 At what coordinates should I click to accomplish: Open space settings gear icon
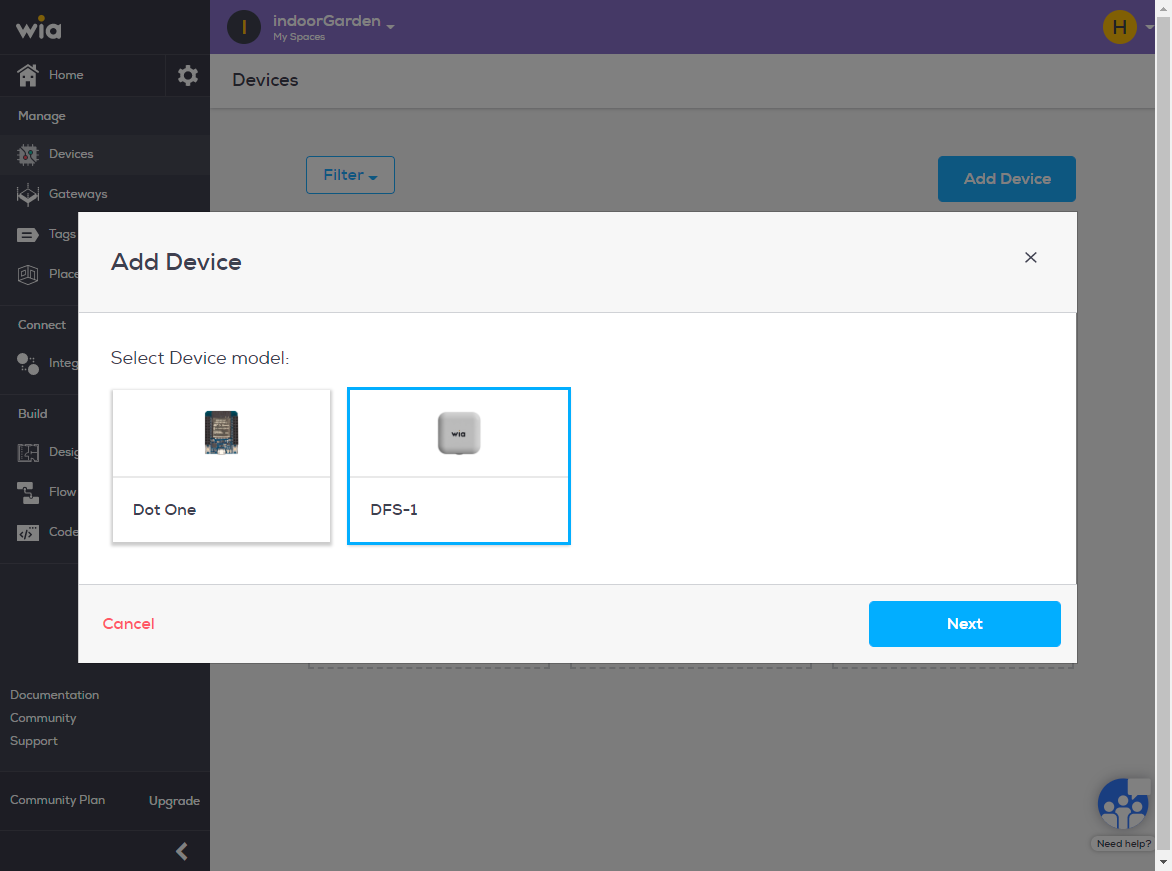pyautogui.click(x=188, y=75)
